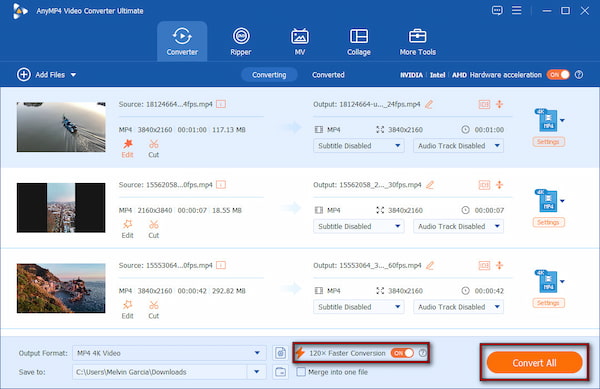Open help for 120× Faster Conversion
Viewport: 600px width, 389px height.
(422, 353)
